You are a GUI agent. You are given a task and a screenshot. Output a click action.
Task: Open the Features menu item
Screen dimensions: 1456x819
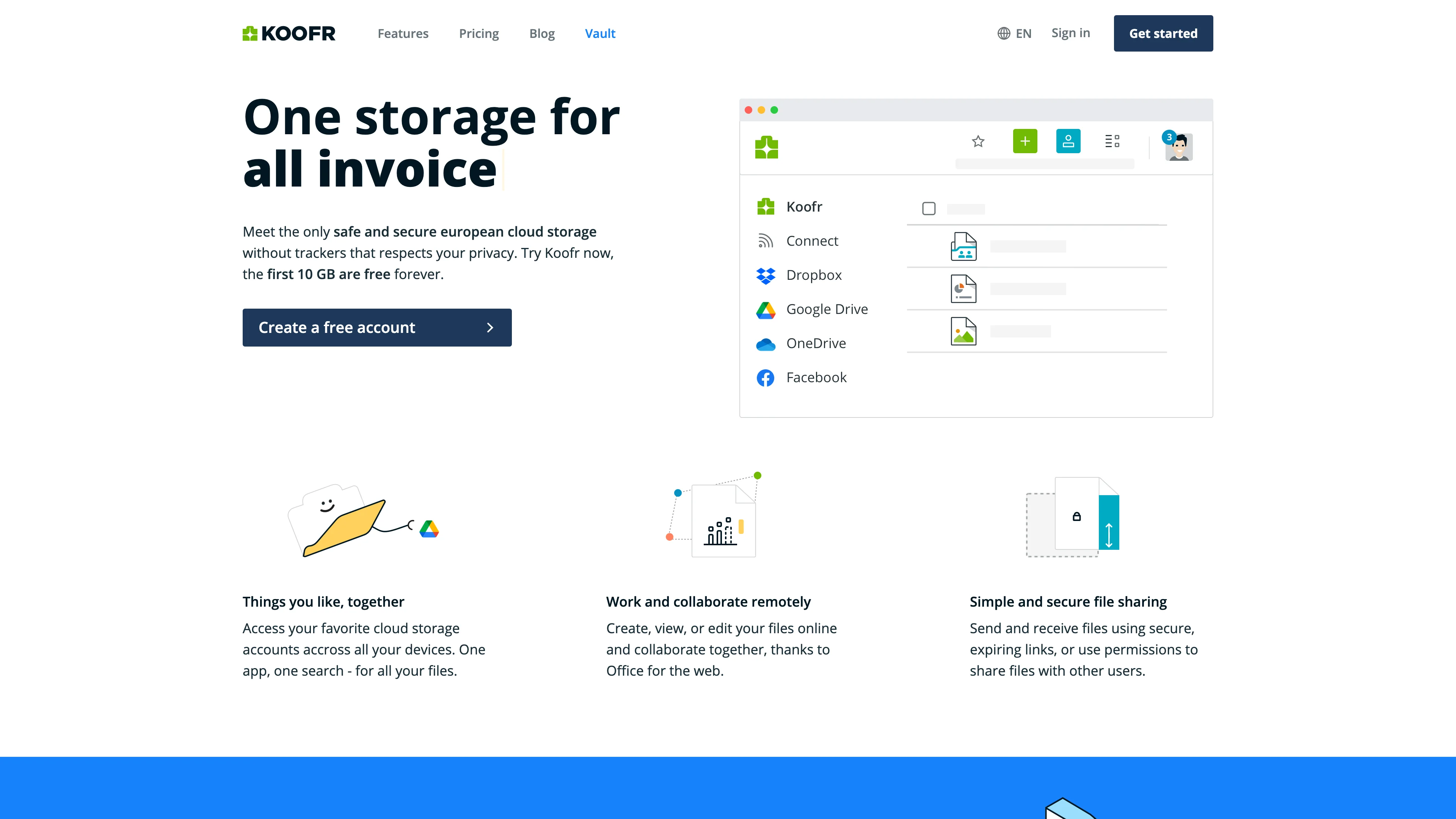[403, 33]
